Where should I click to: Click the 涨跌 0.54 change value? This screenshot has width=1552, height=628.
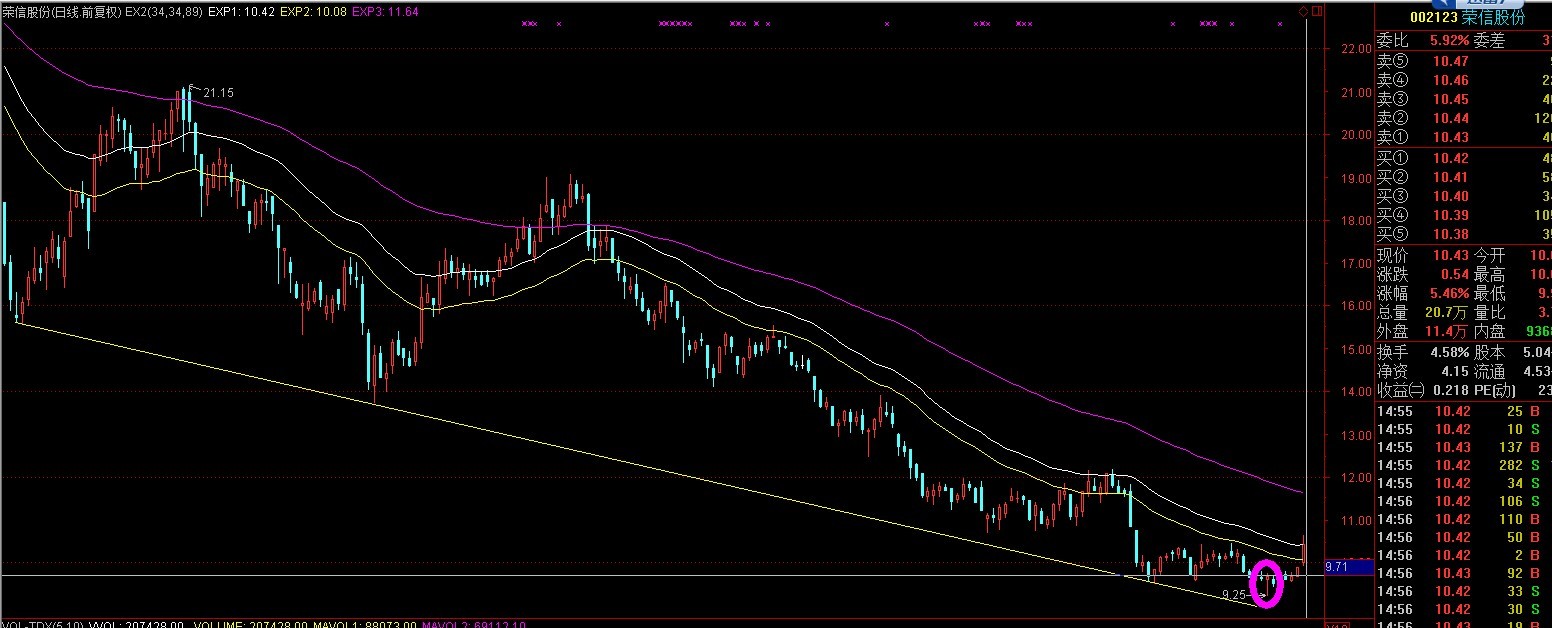pyautogui.click(x=1455, y=275)
